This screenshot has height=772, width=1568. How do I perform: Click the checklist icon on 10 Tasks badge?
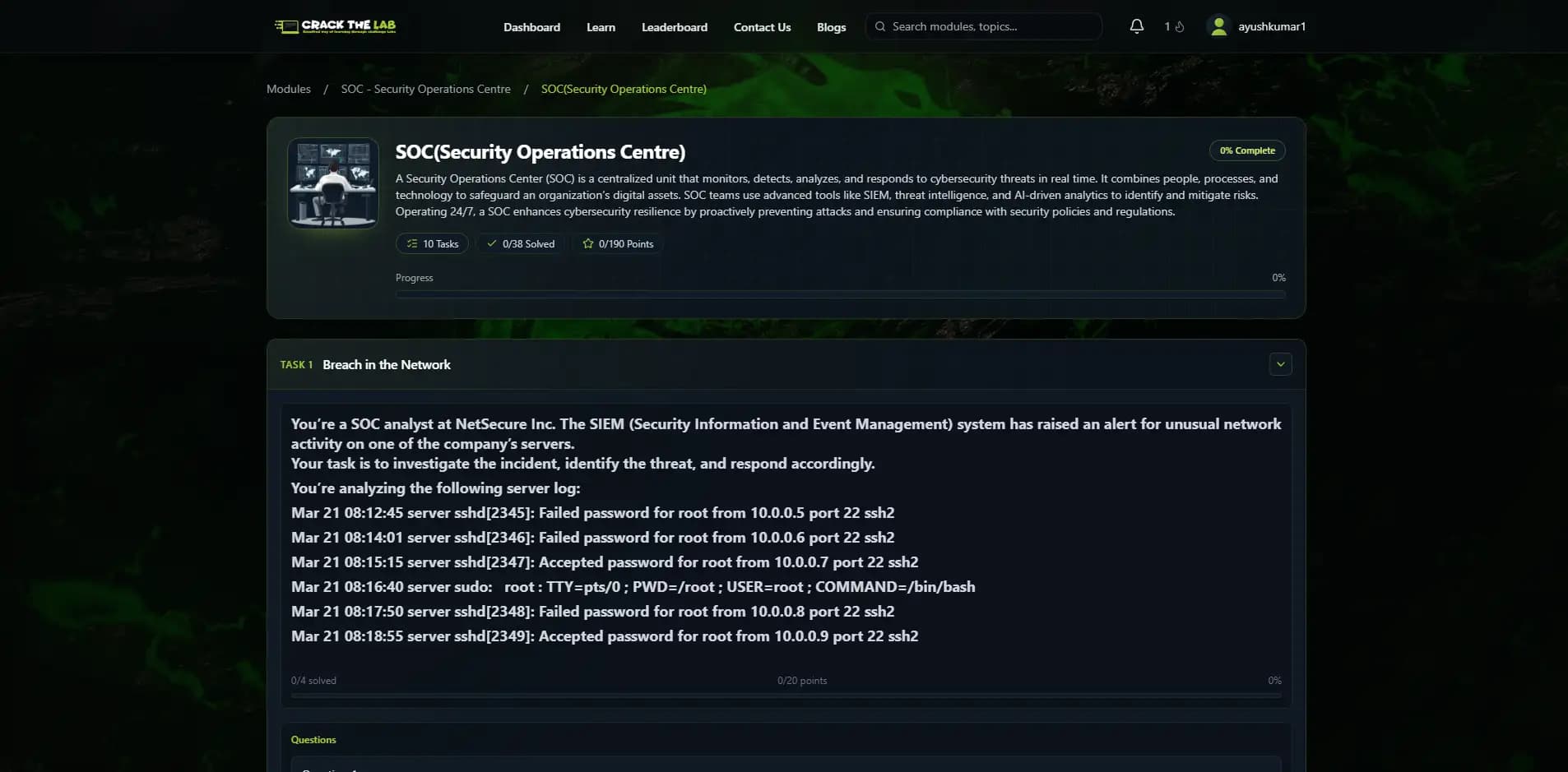(411, 243)
